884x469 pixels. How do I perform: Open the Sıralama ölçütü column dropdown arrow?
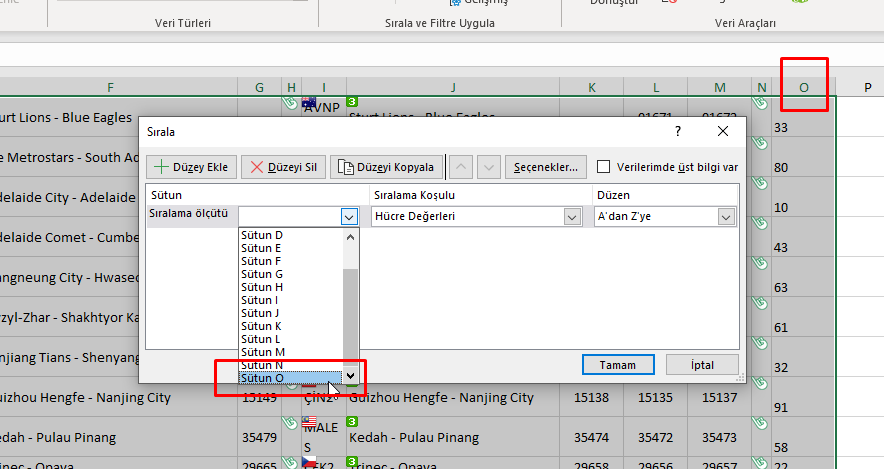tap(349, 216)
